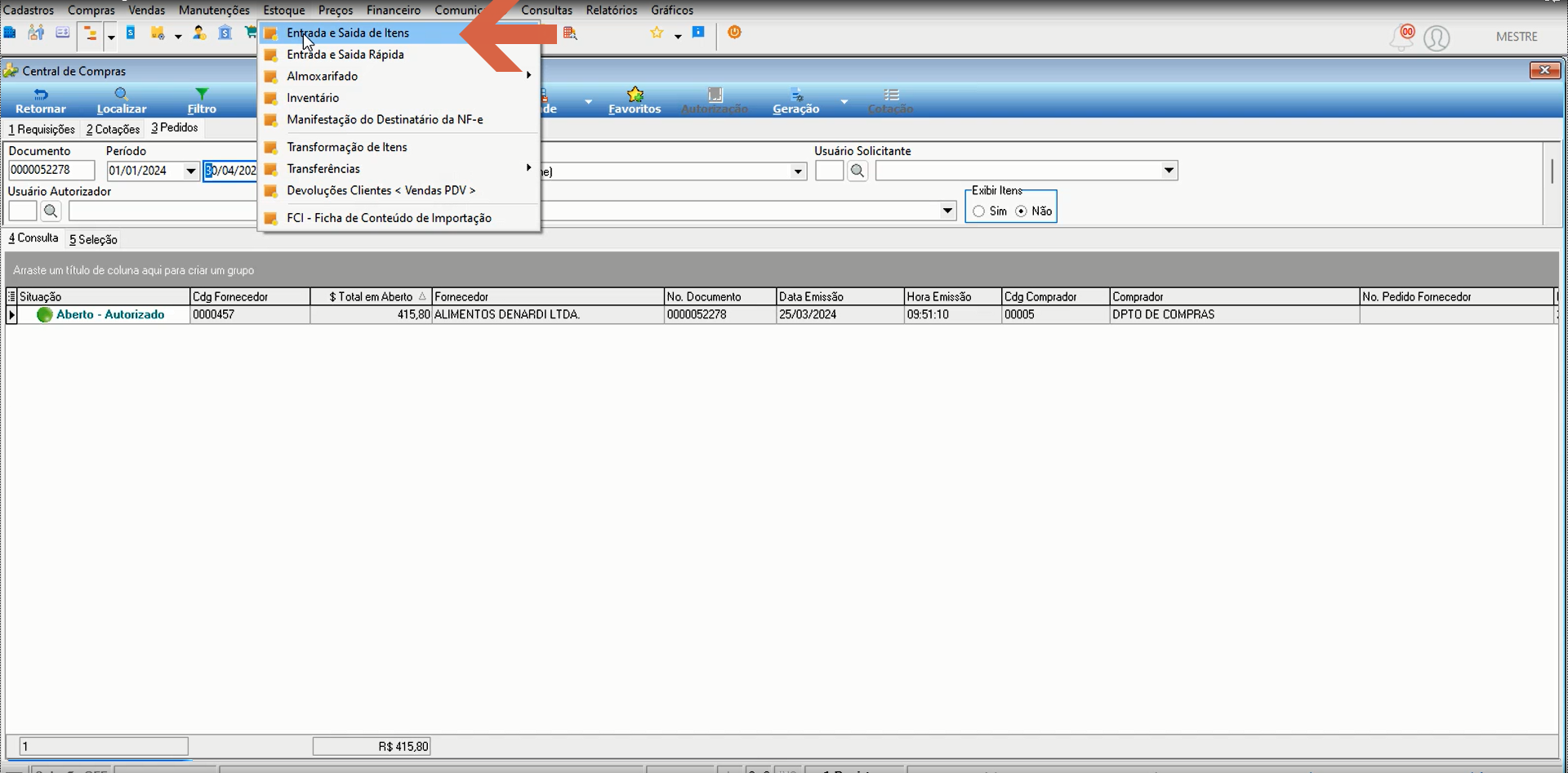Open the Vendas menu
Viewport: 1568px width, 773px height.
[x=147, y=10]
